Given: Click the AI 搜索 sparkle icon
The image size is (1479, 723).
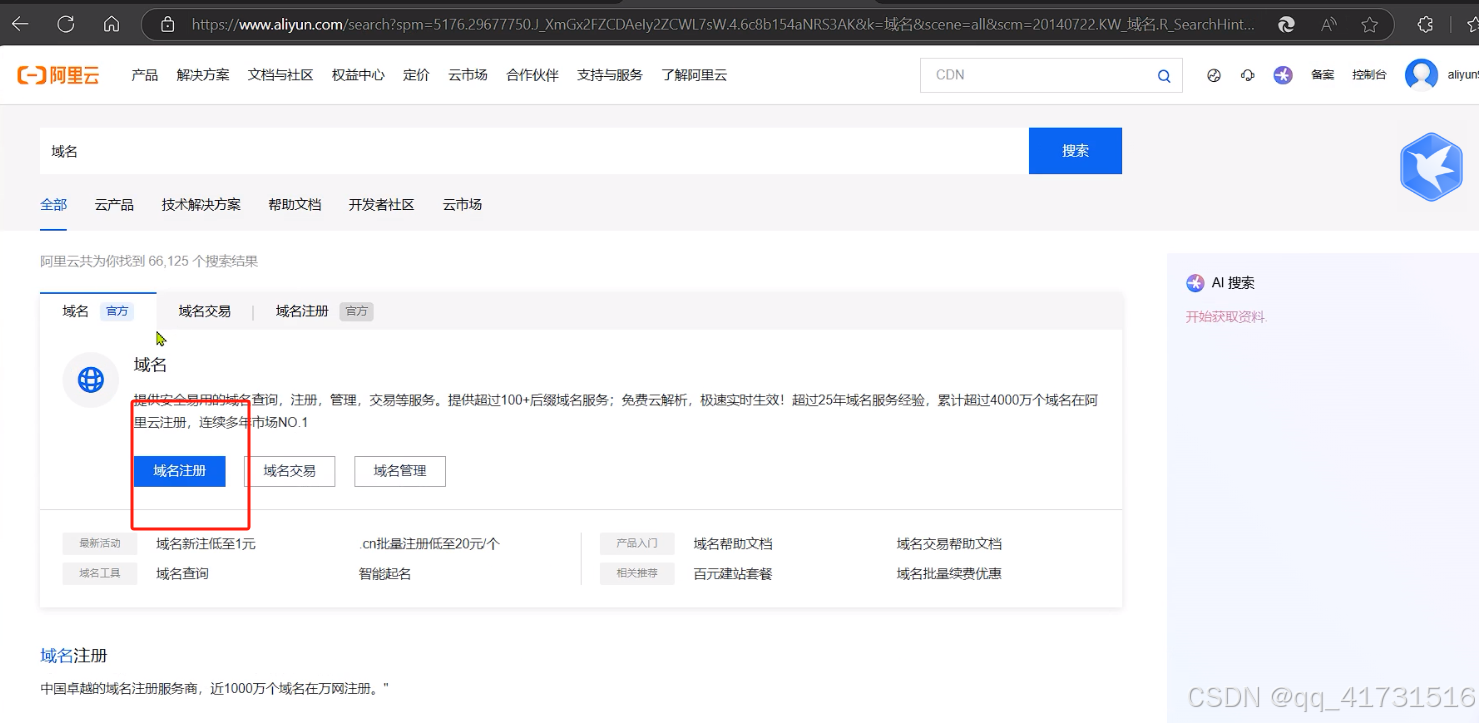Looking at the screenshot, I should pos(1195,283).
